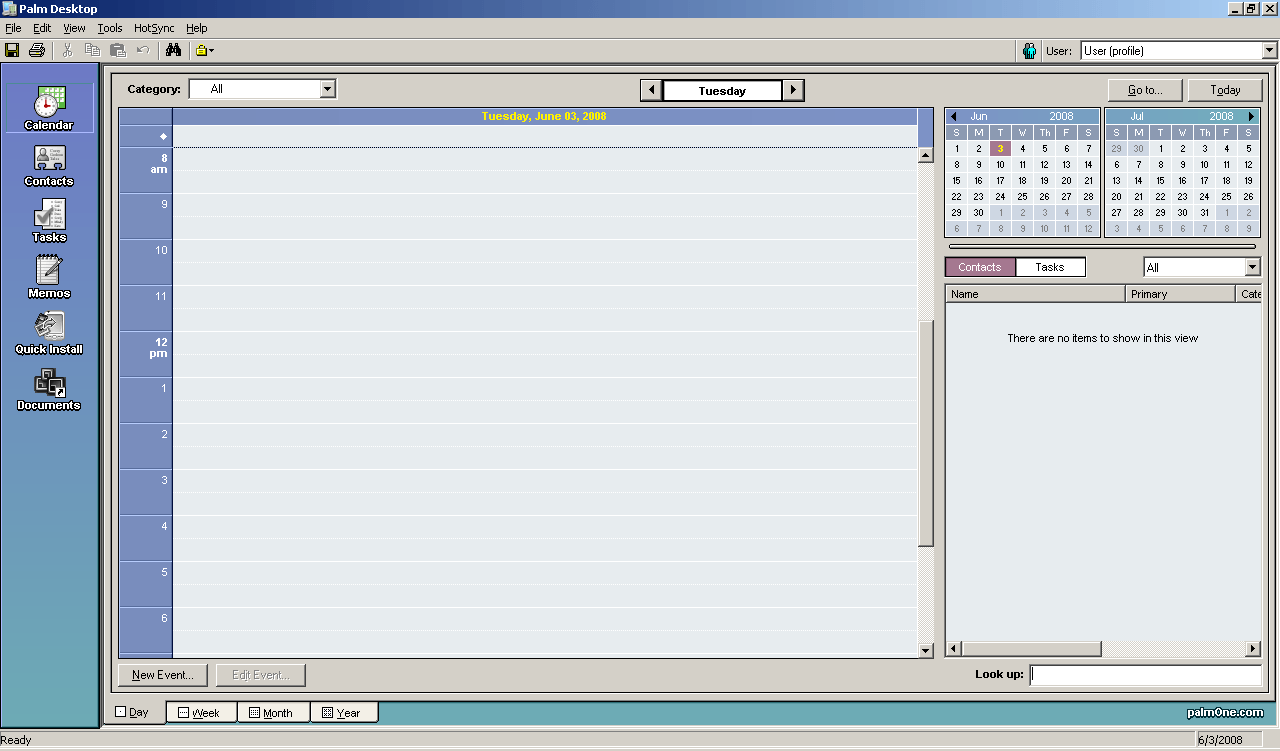Open the Contacts module in sidebar
Image resolution: width=1280 pixels, height=751 pixels.
point(49,165)
